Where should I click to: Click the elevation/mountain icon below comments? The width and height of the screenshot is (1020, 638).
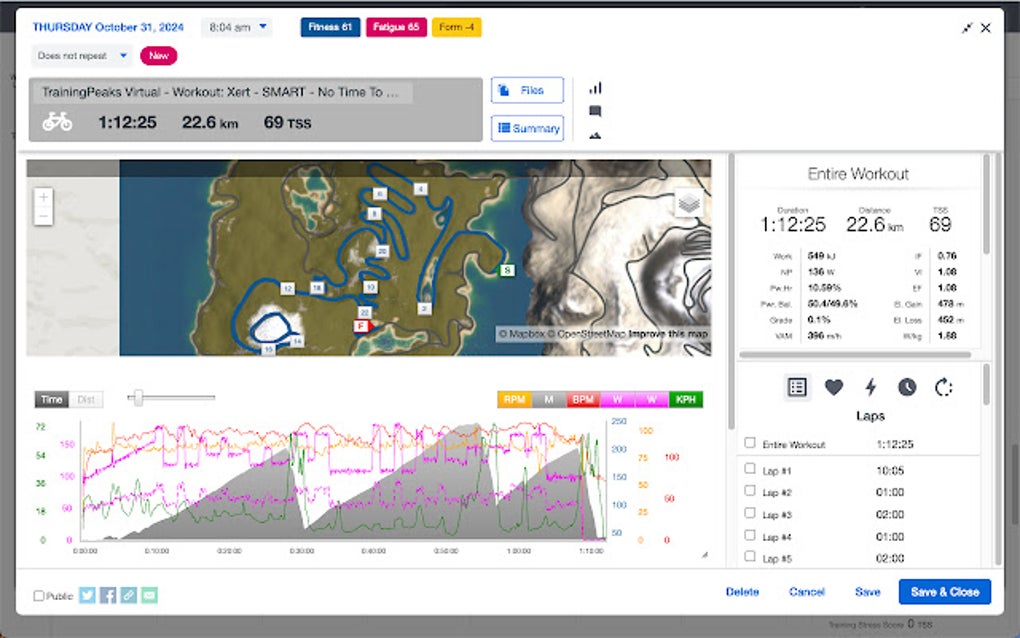(594, 133)
